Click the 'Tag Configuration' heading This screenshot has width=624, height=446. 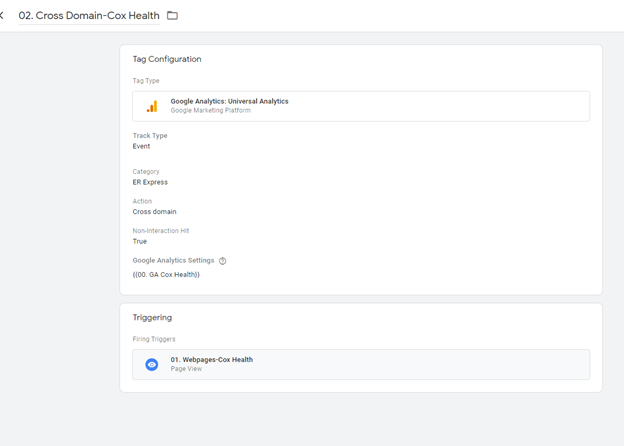[167, 59]
